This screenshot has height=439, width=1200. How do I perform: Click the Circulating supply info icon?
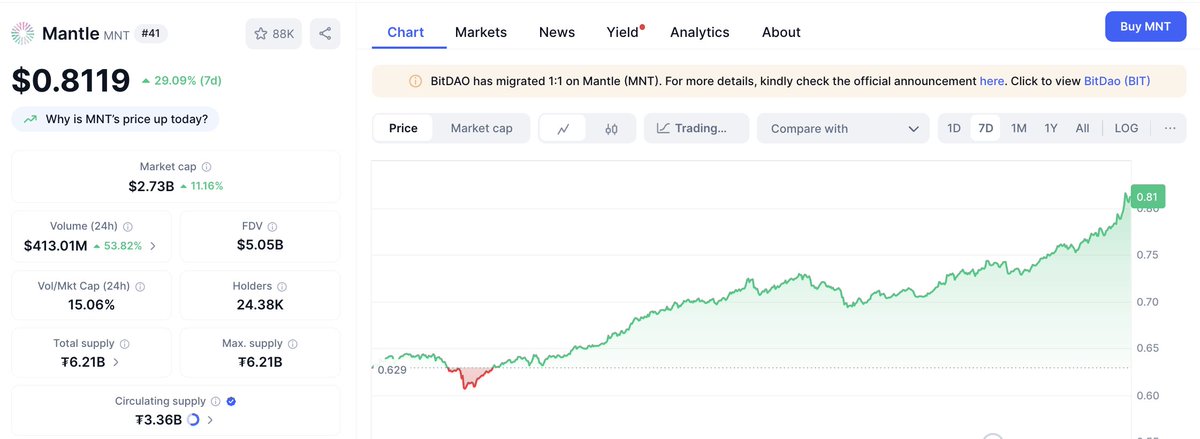tap(215, 401)
